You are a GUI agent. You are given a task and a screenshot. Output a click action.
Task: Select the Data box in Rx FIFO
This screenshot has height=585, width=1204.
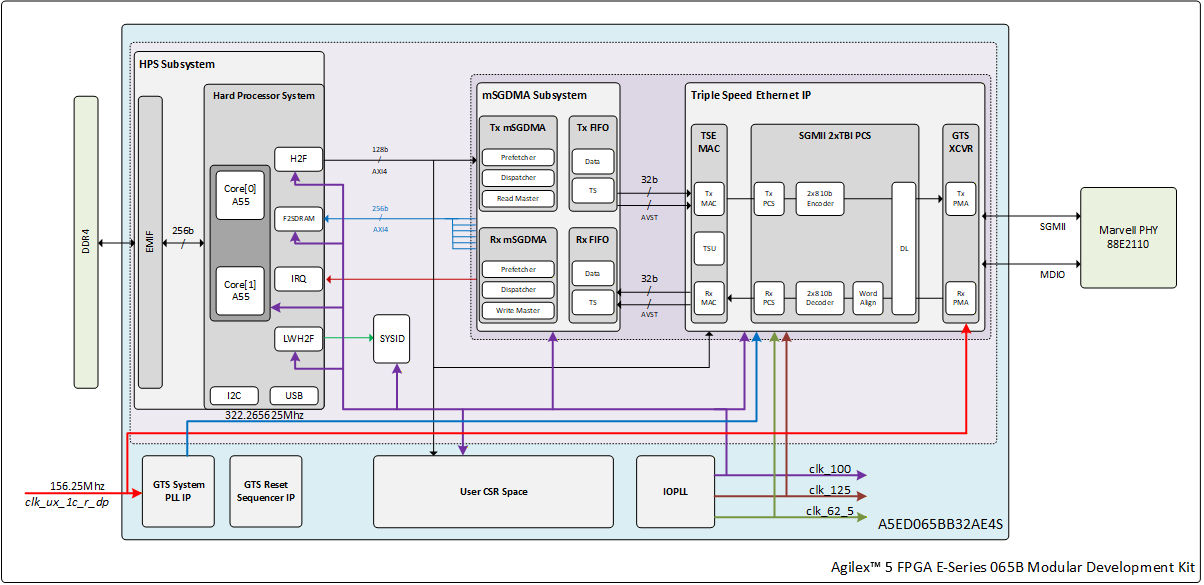(x=593, y=272)
